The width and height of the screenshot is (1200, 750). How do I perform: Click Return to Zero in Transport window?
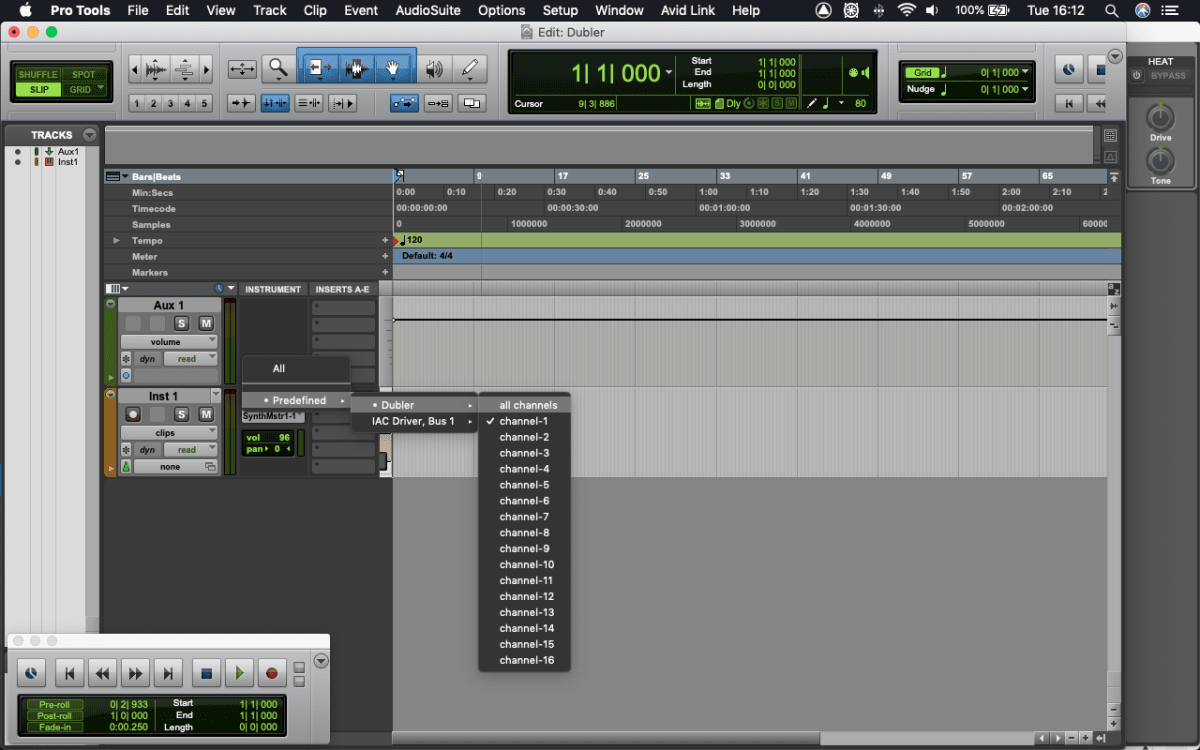point(68,674)
